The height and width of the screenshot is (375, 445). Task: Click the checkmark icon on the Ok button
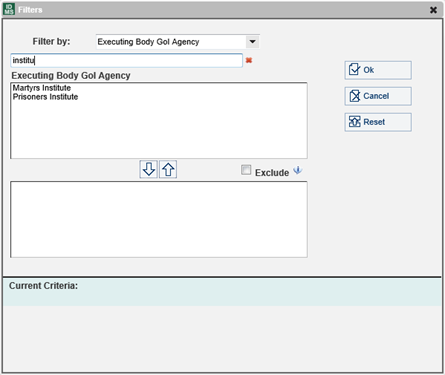pos(354,69)
